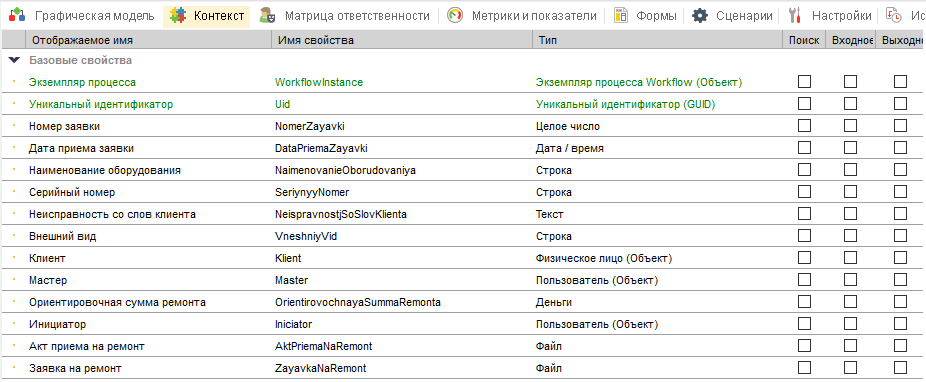Click the Метрики и показатели gauge icon
Image resolution: width=926 pixels, height=382 pixels.
pyautogui.click(x=454, y=16)
